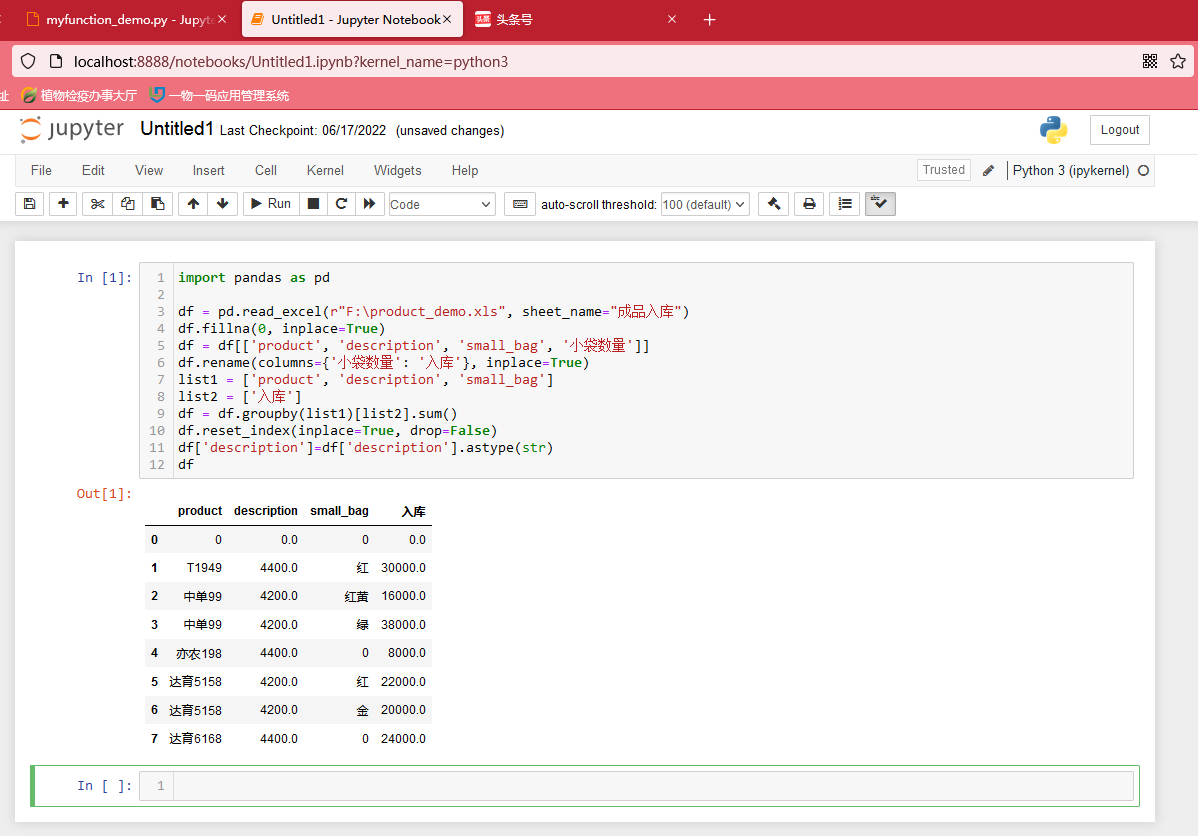Viewport: 1198px width, 836px height.
Task: Move selected cell down arrow
Action: [222, 204]
